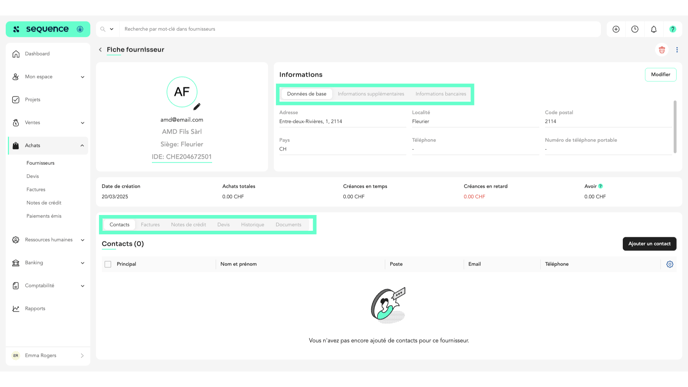Open the clock history icon in header
Viewport: 688px width, 387px height.
[635, 29]
